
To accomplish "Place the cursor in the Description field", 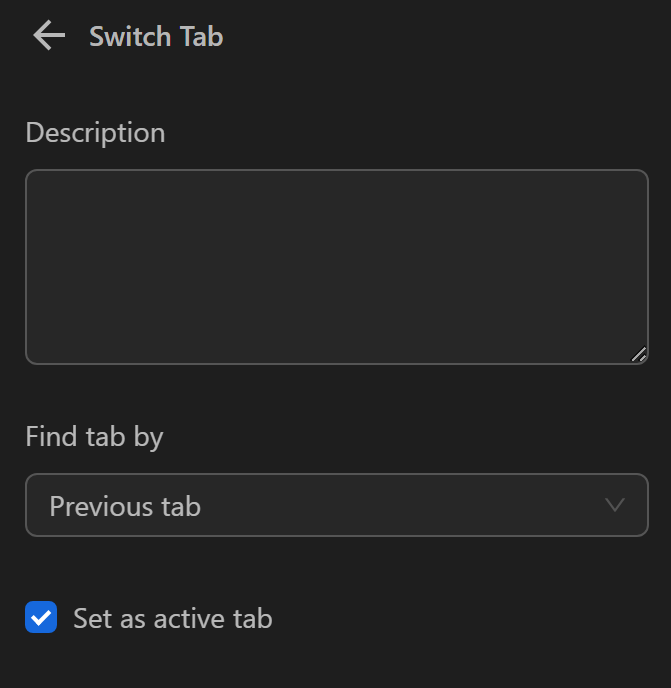I will [x=336, y=267].
